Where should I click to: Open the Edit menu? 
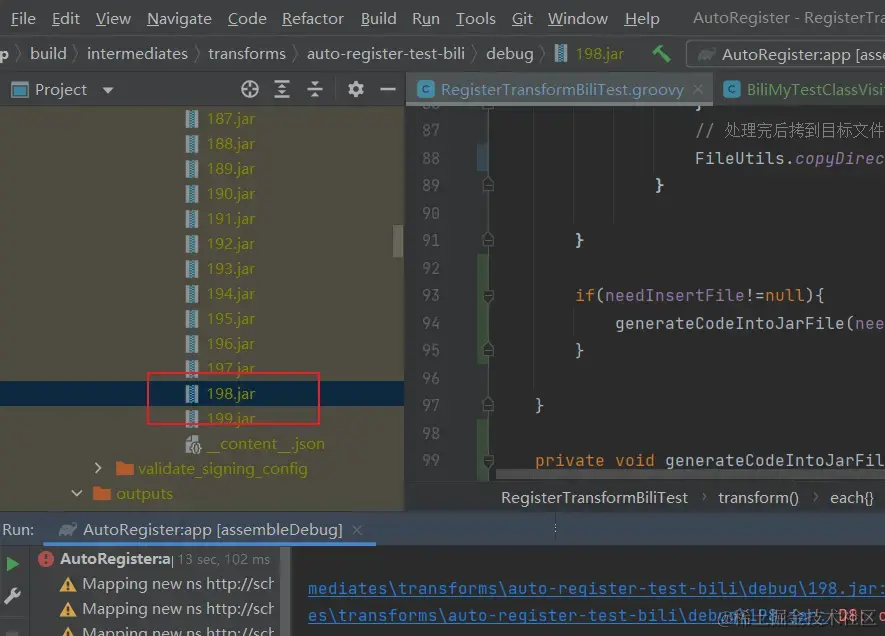tap(65, 19)
